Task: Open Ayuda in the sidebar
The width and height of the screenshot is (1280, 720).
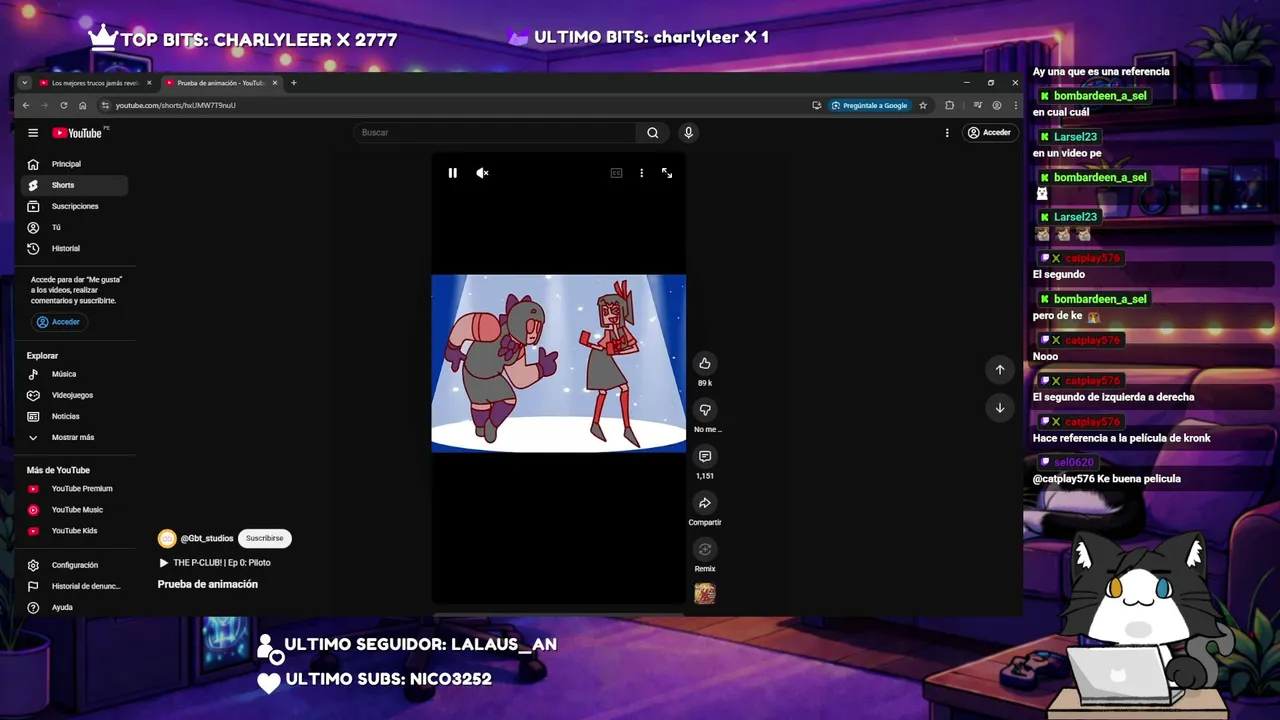Action: (x=74, y=607)
